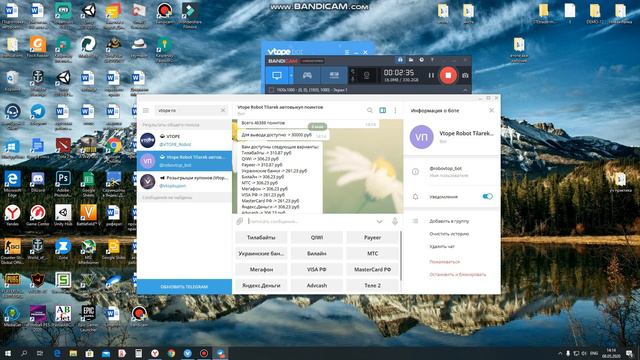The width and height of the screenshot is (640, 360).
Task: Take a screenshot with Bandicam camera icon
Action: click(x=465, y=76)
